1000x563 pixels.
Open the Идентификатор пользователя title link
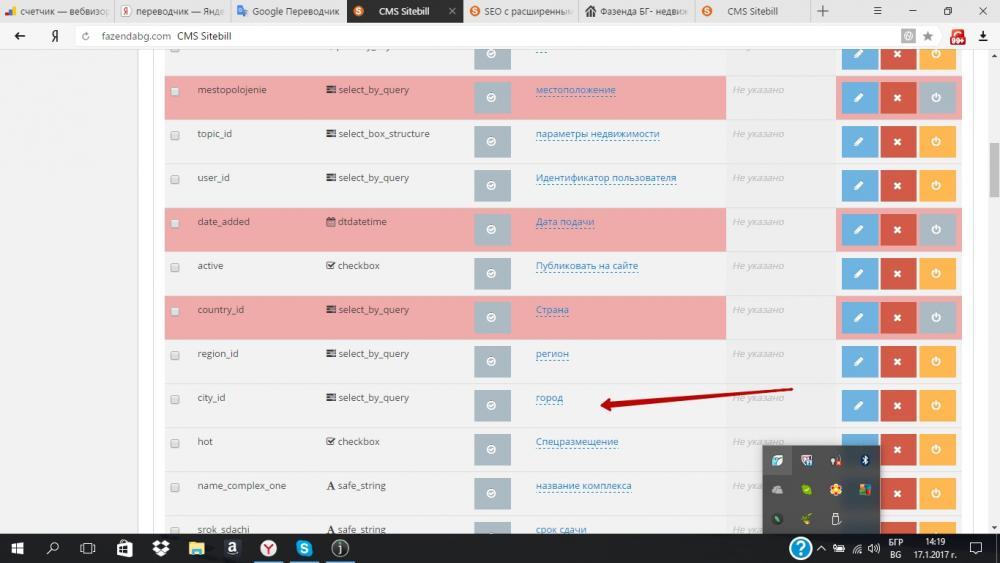pyautogui.click(x=605, y=178)
